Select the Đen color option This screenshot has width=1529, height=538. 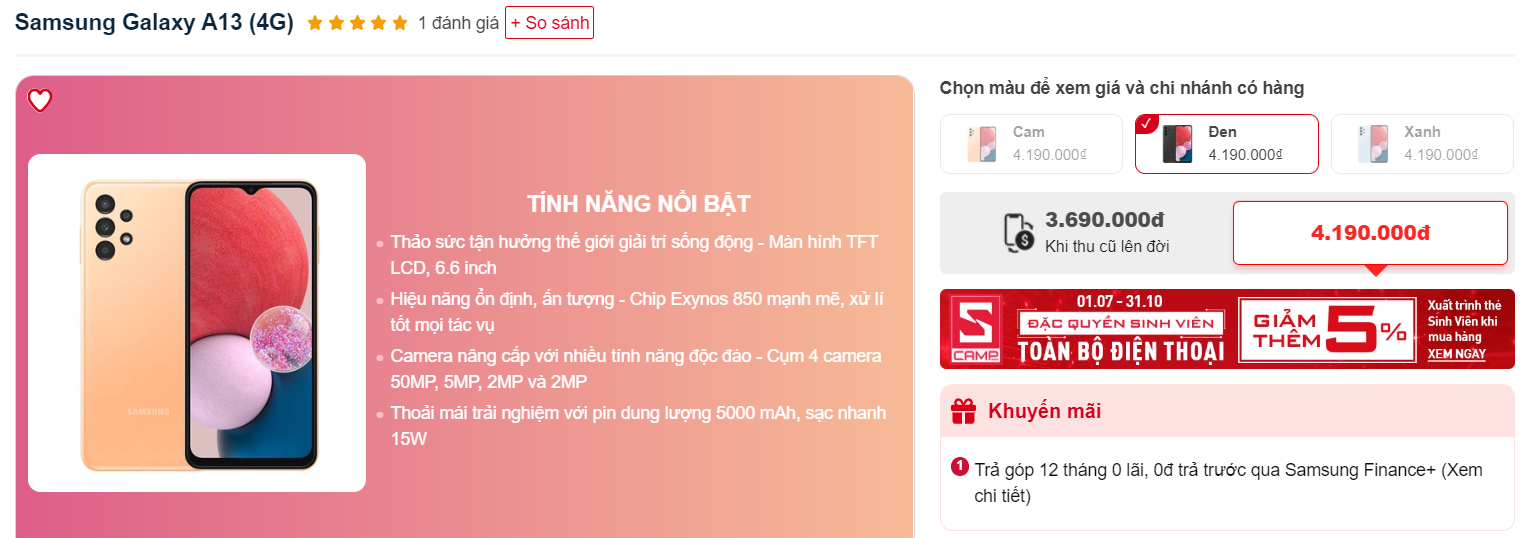click(1227, 144)
